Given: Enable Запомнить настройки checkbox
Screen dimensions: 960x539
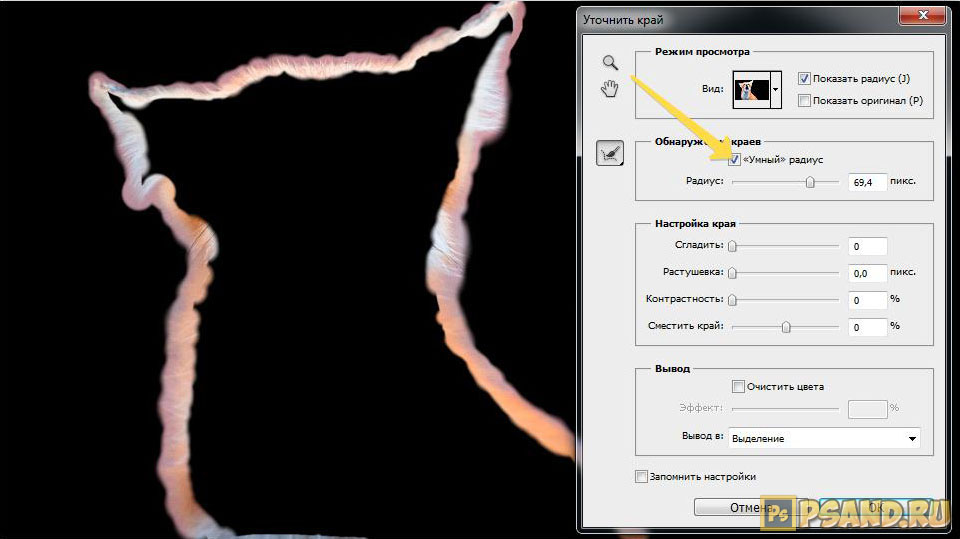Looking at the screenshot, I should (641, 476).
